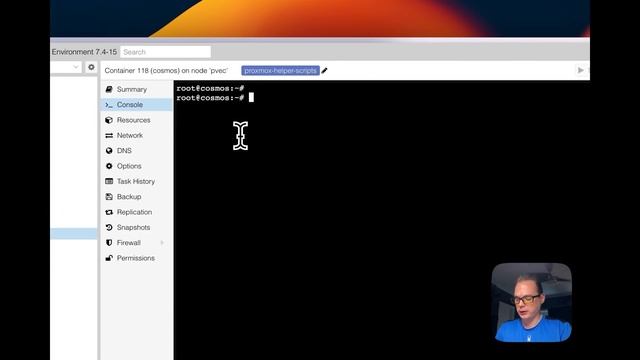640x360 pixels.
Task: Click the Replication arrows icon
Action: (109, 212)
